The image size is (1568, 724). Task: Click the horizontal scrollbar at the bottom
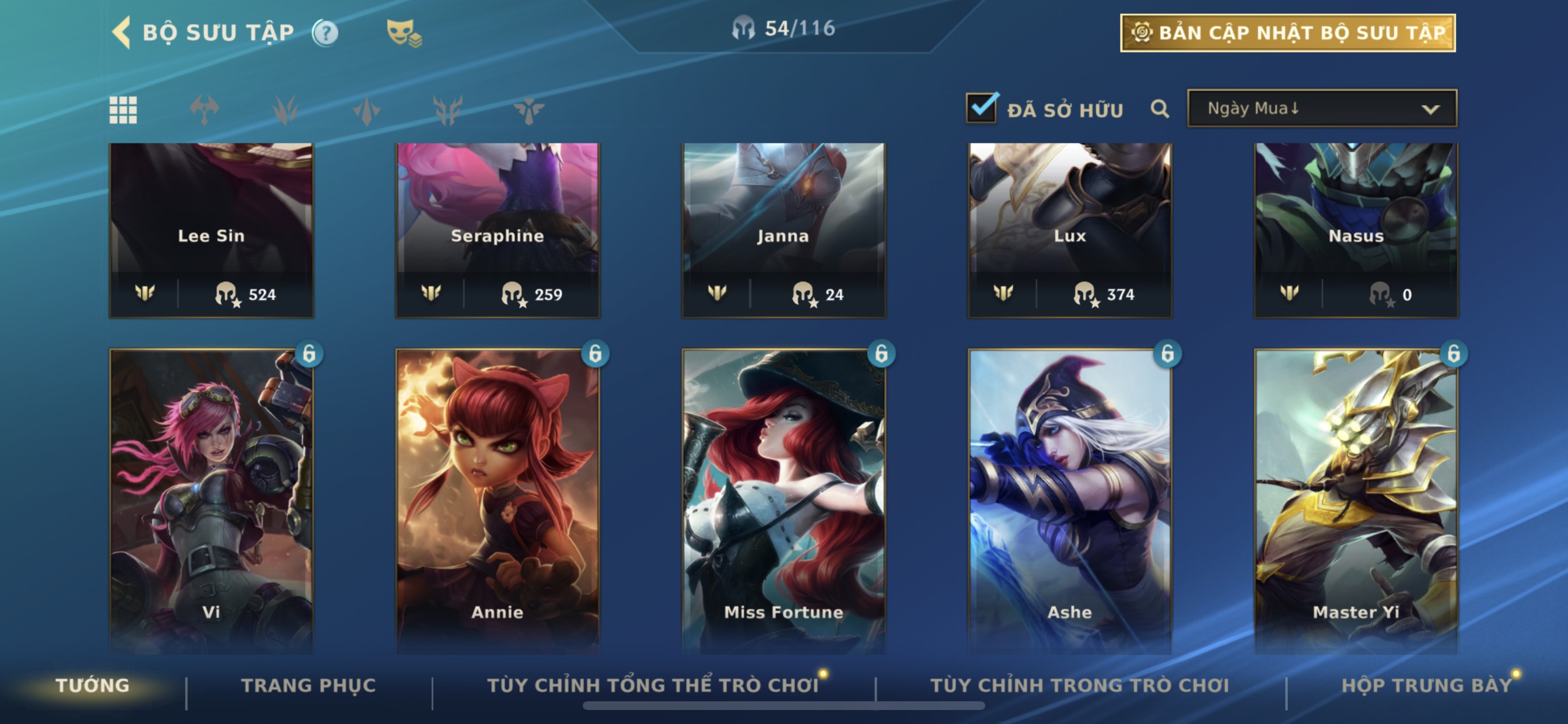tap(783, 706)
